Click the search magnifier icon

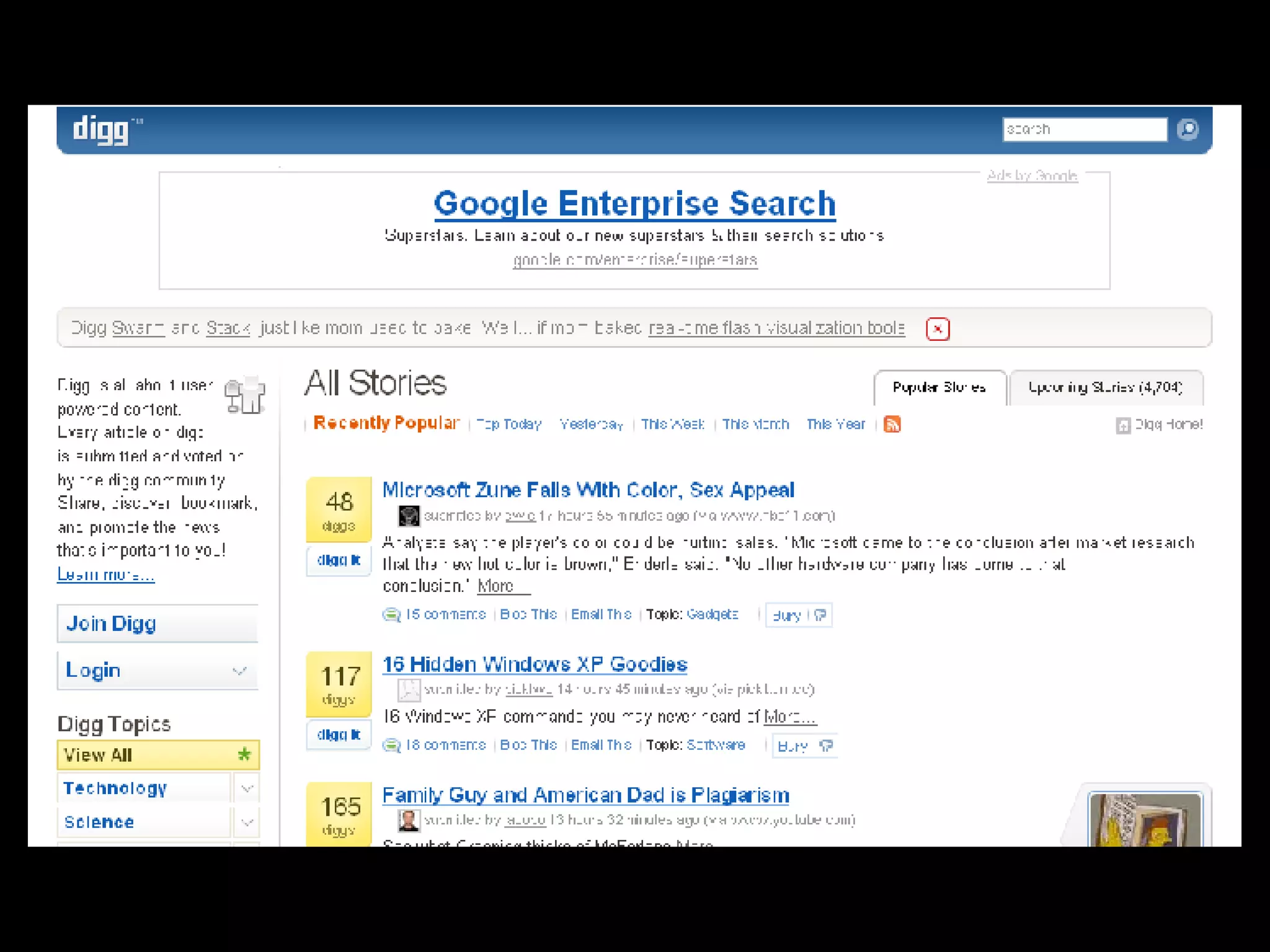pos(1188,129)
